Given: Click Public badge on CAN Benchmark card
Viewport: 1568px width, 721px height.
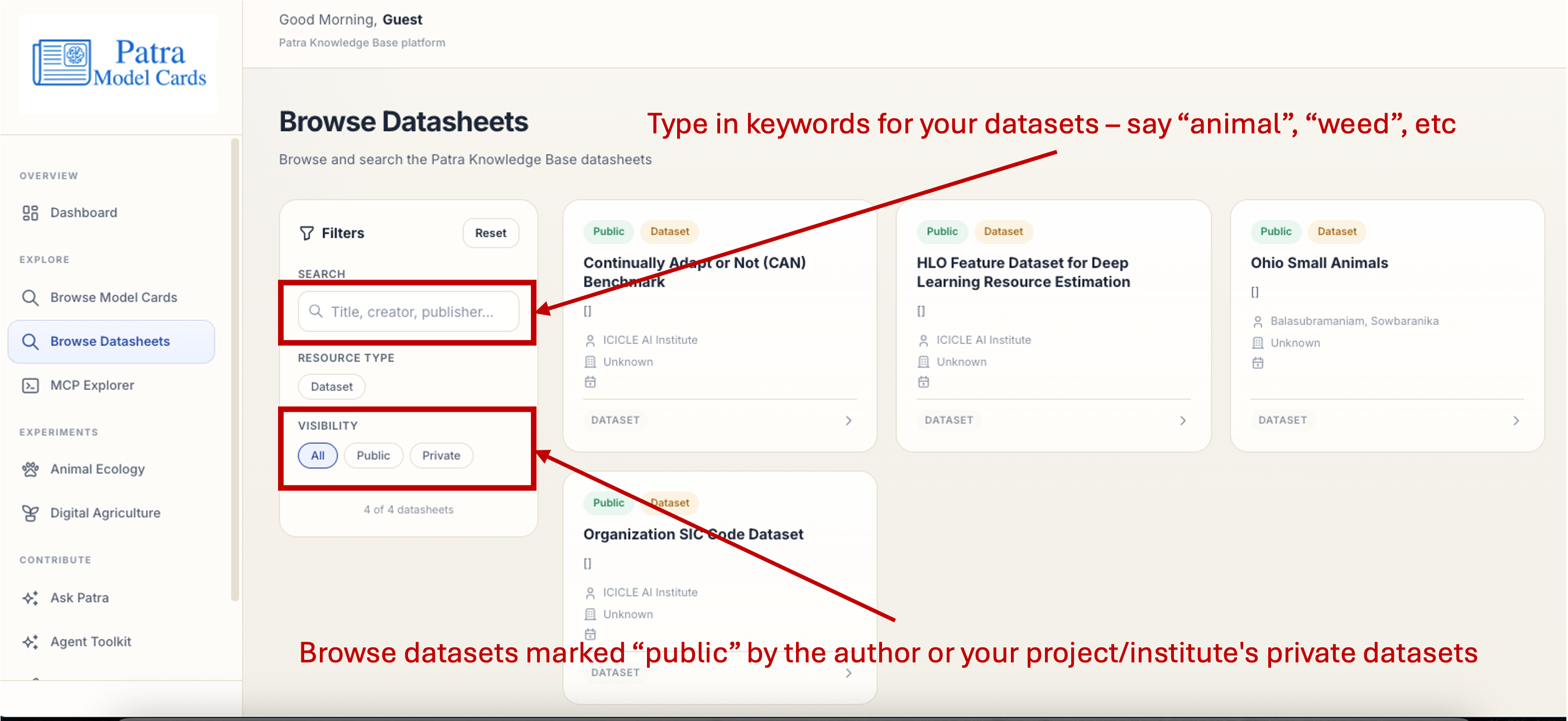Looking at the screenshot, I should coord(608,231).
